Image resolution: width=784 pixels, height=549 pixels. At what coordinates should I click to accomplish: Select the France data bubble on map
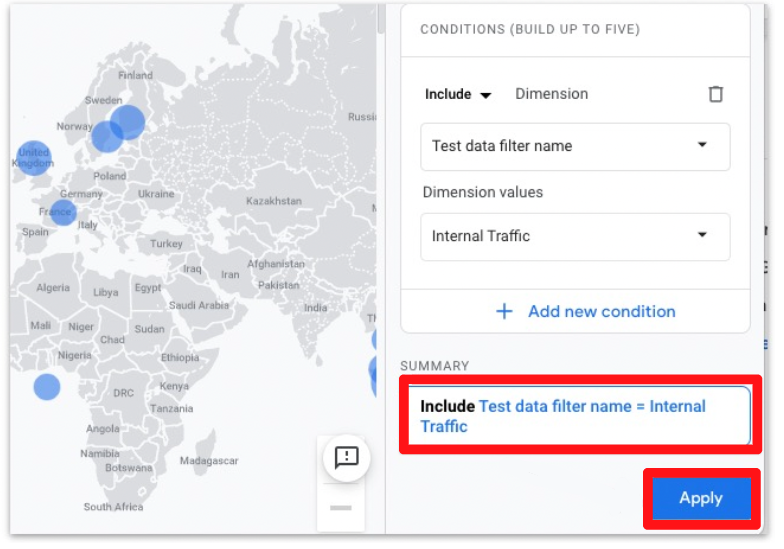pyautogui.click(x=62, y=212)
